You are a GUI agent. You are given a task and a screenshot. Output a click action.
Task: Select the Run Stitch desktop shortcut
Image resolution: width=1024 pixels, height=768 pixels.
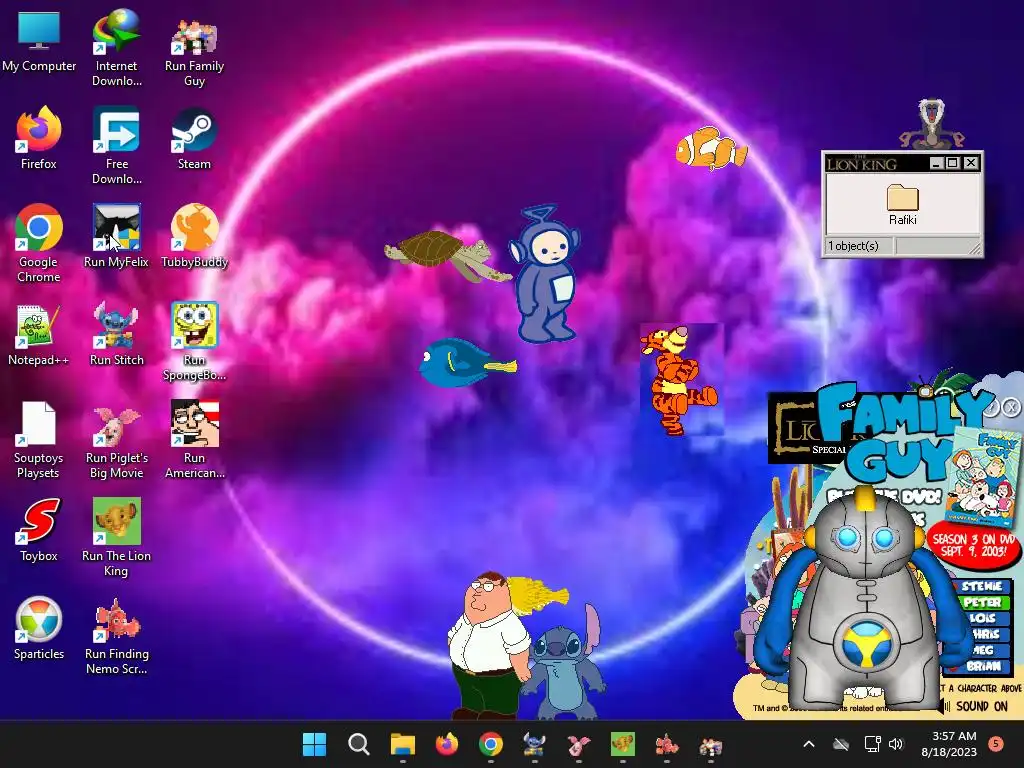coord(116,334)
